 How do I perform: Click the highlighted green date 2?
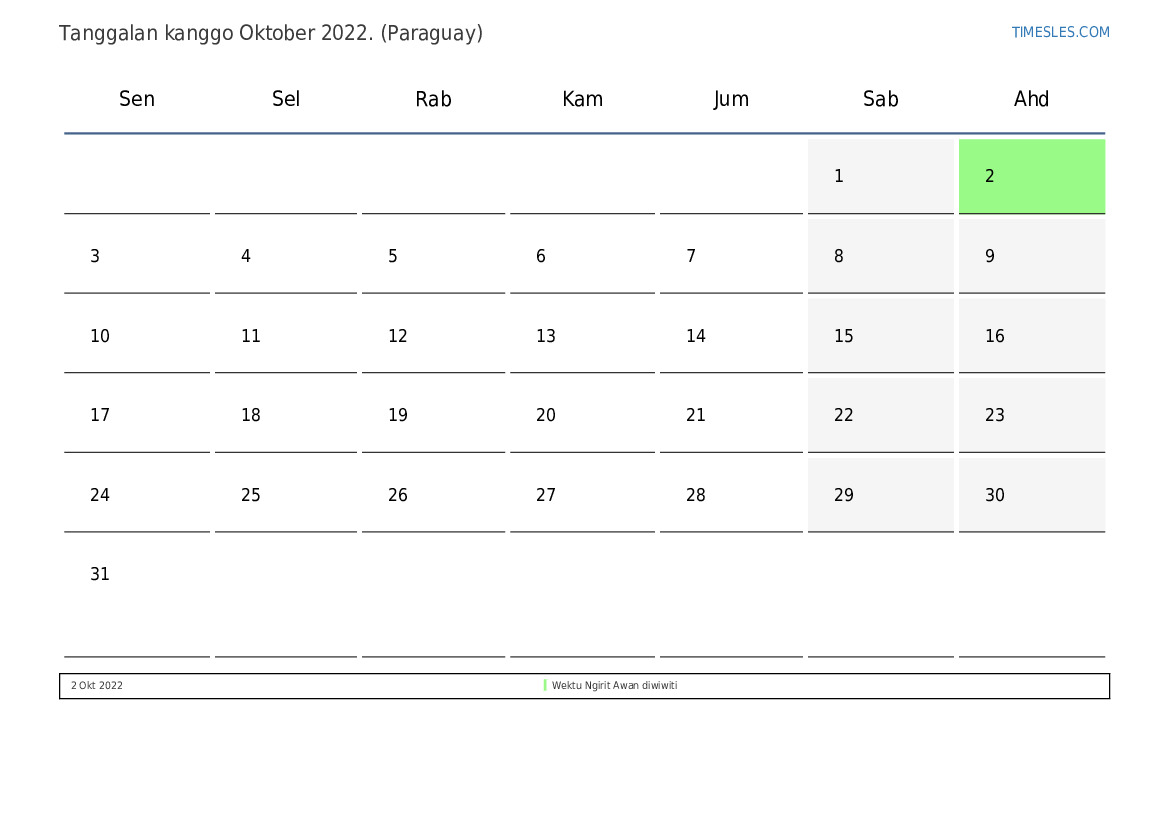1031,176
